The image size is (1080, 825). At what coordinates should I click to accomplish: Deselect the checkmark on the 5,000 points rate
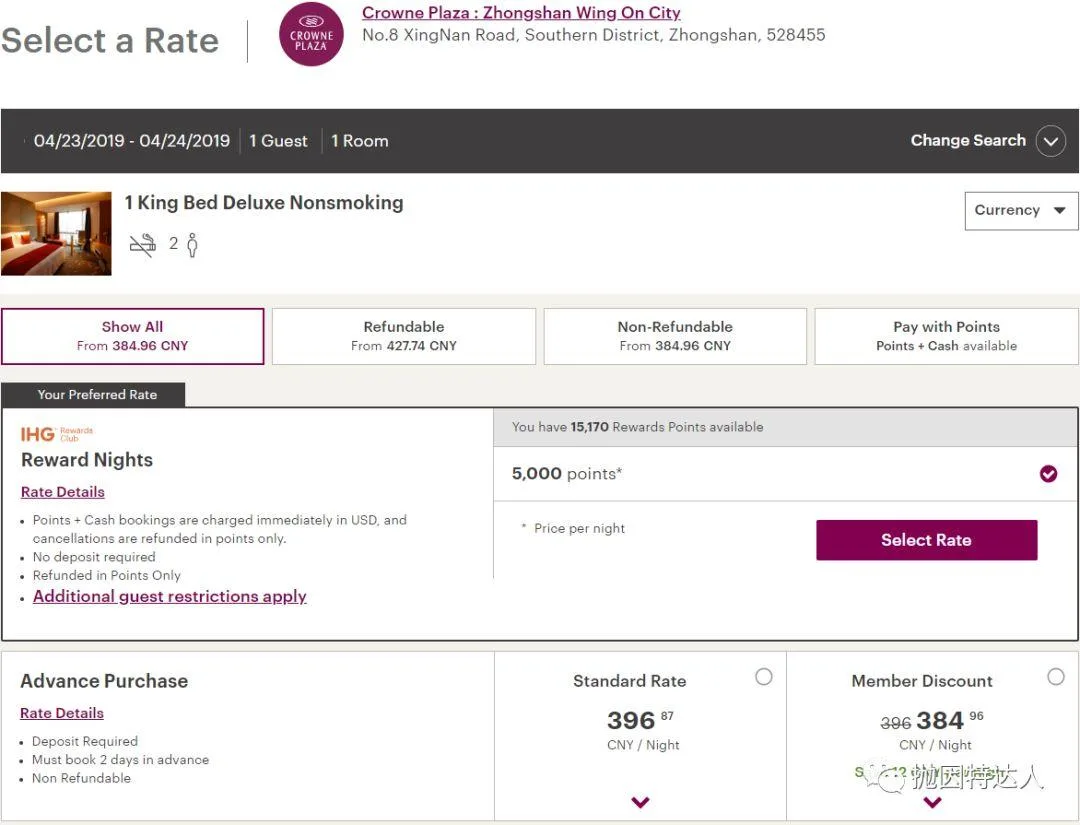(1048, 473)
